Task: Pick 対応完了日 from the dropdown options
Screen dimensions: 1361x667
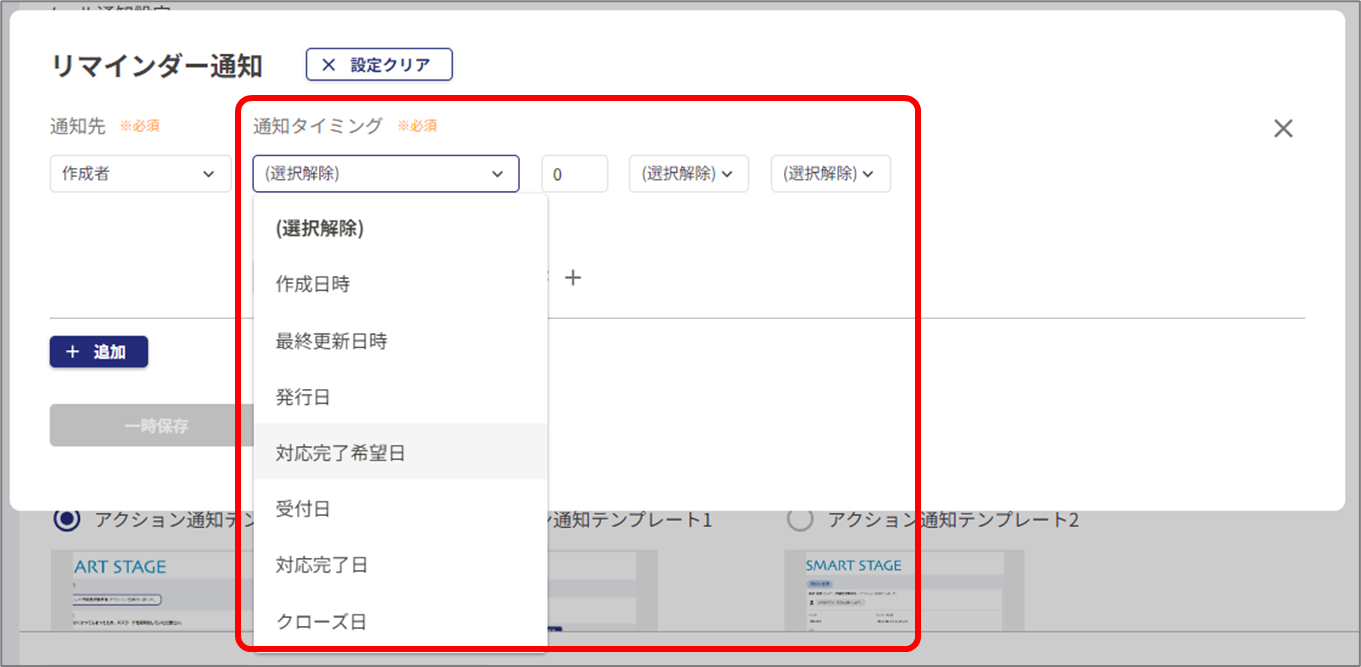Action: point(321,565)
